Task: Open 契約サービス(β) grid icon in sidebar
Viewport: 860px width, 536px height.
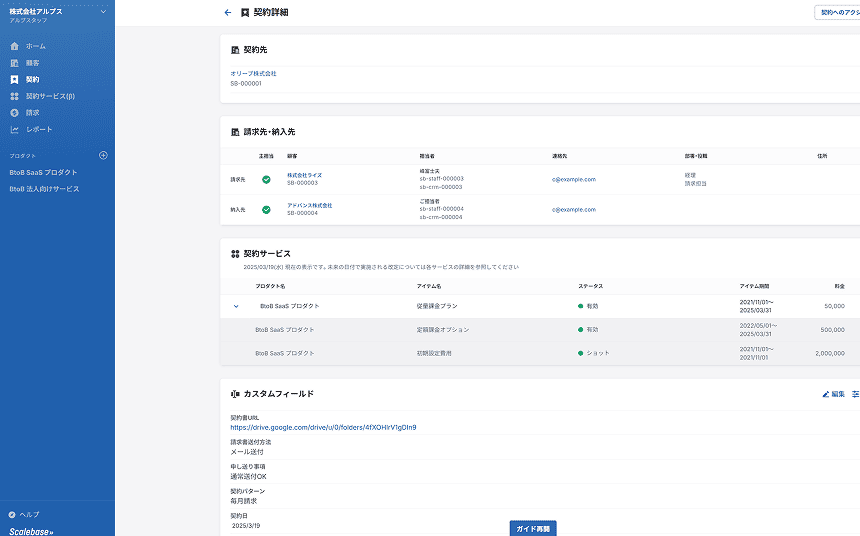Action: click(x=15, y=96)
